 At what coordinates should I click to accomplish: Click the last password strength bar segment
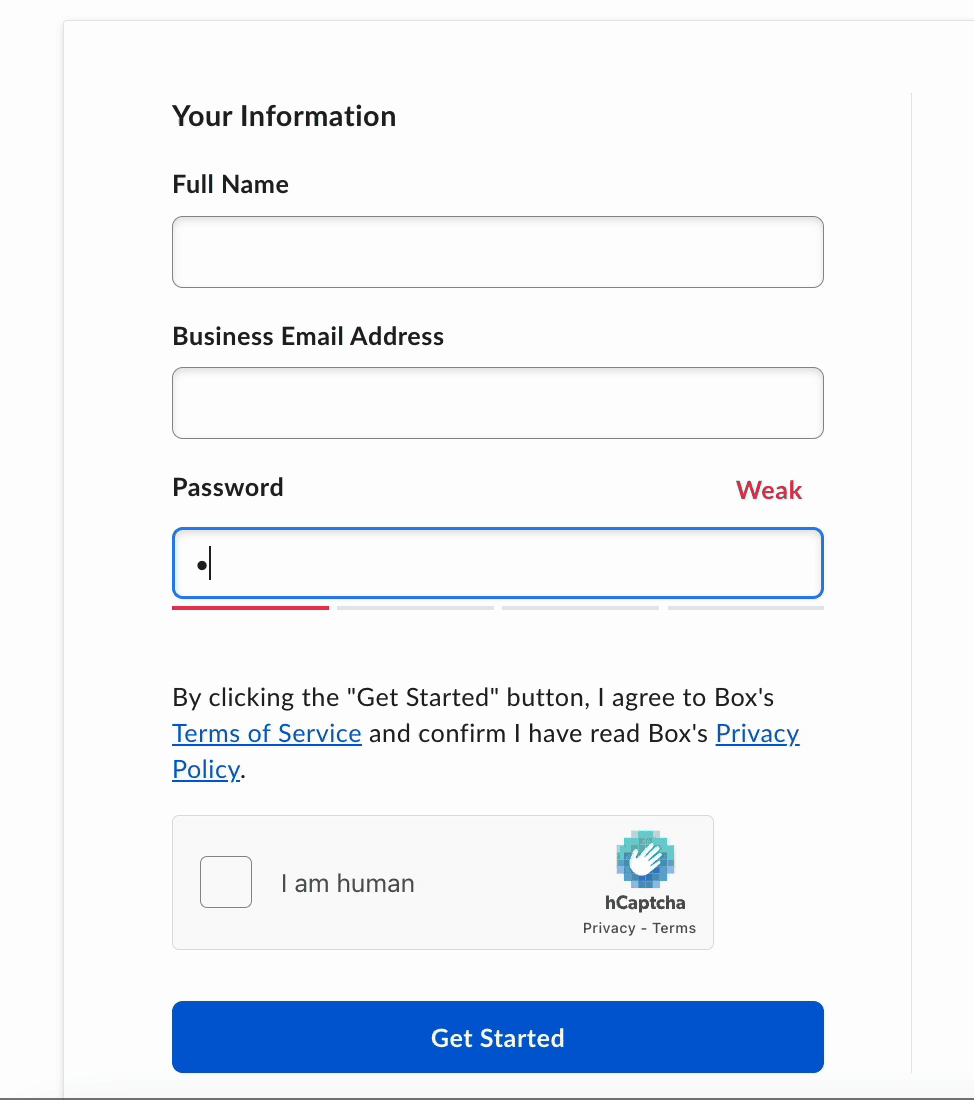pos(745,608)
